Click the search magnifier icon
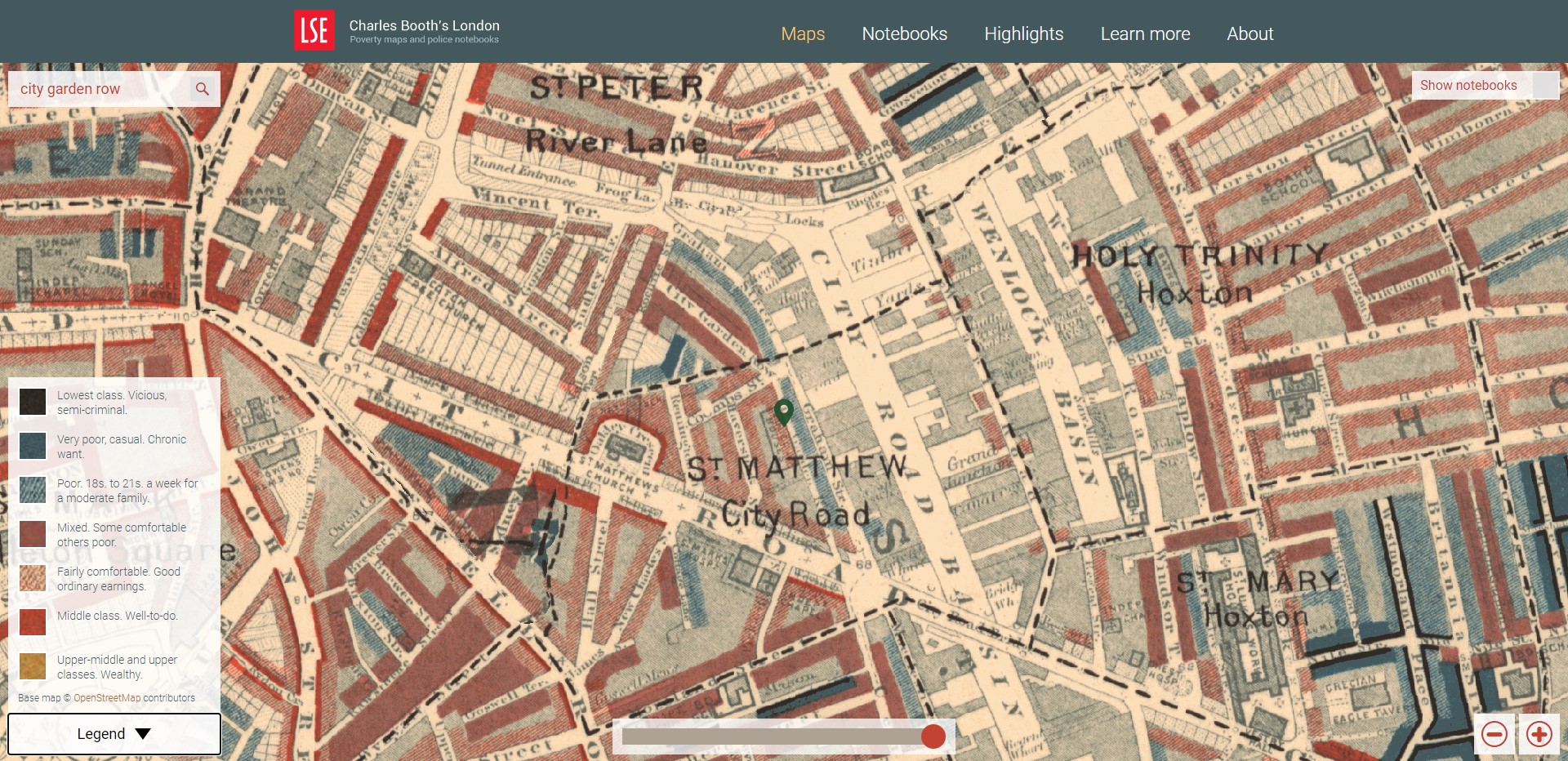 [x=203, y=89]
